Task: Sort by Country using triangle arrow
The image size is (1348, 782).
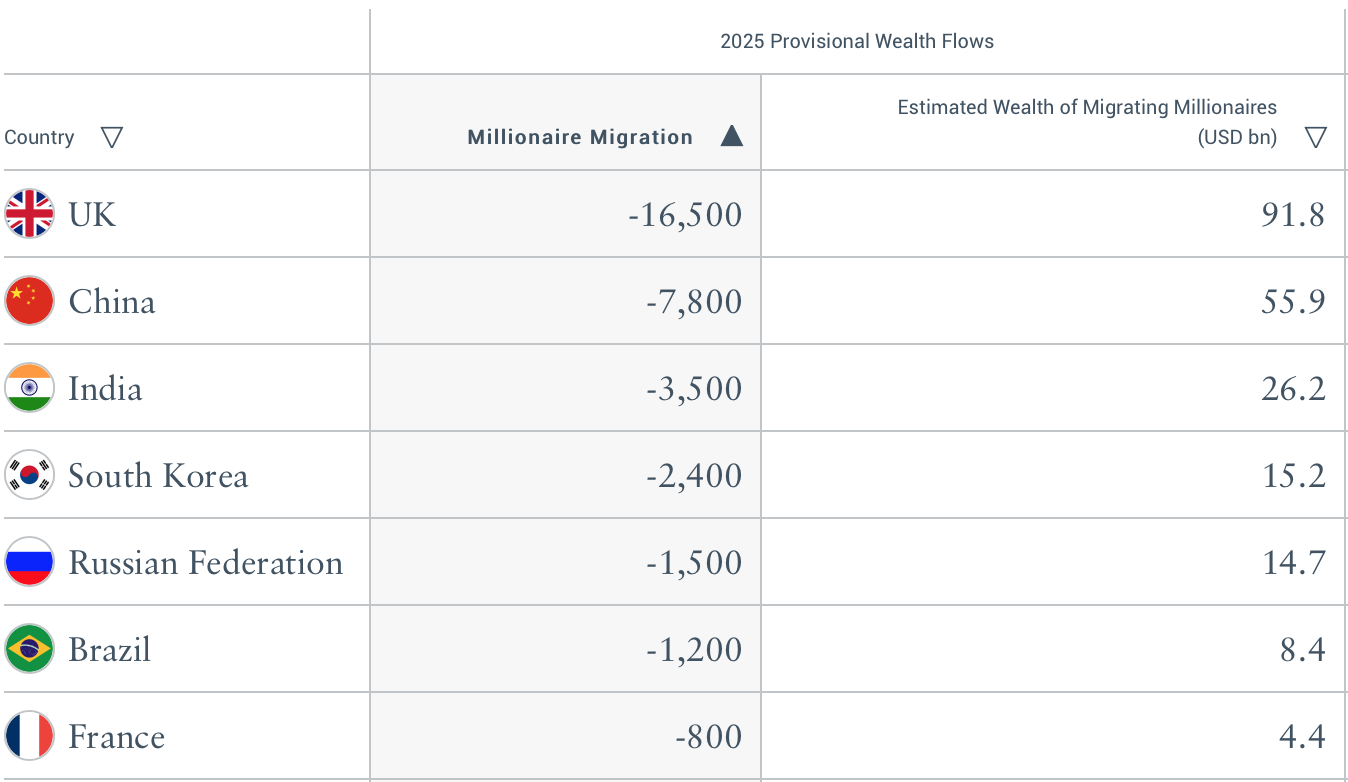Action: 112,138
